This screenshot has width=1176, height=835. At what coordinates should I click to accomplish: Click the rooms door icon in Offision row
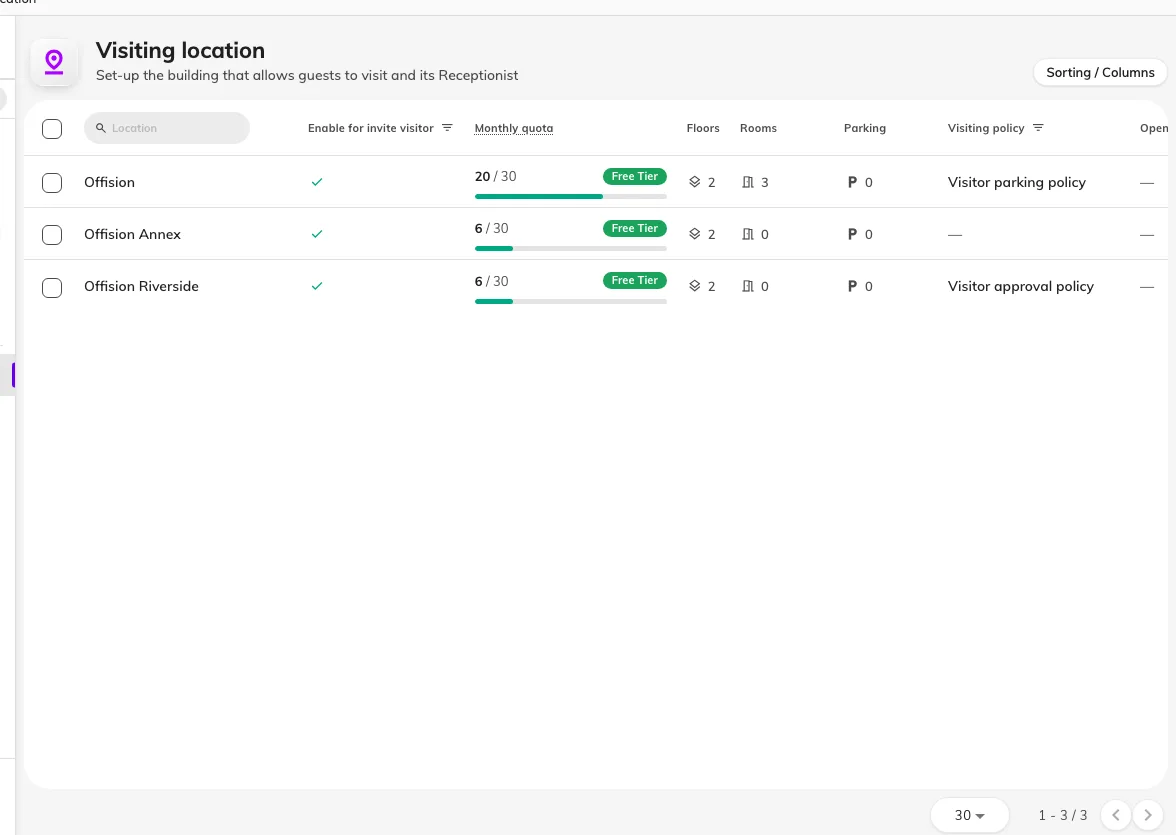(748, 182)
